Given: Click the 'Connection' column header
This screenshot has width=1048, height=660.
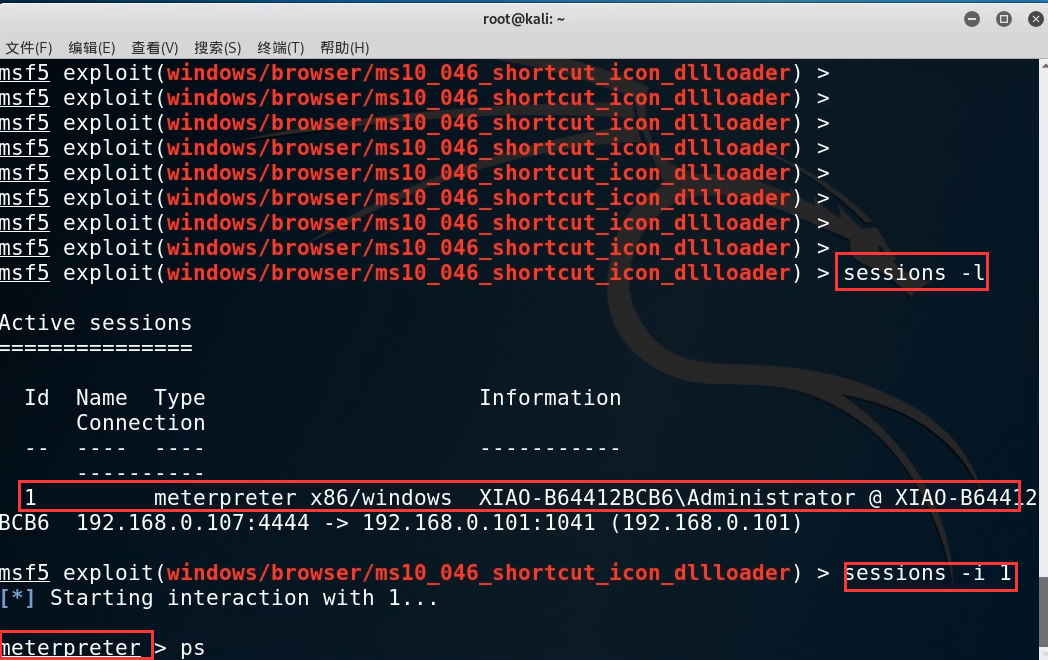Looking at the screenshot, I should click(140, 423).
